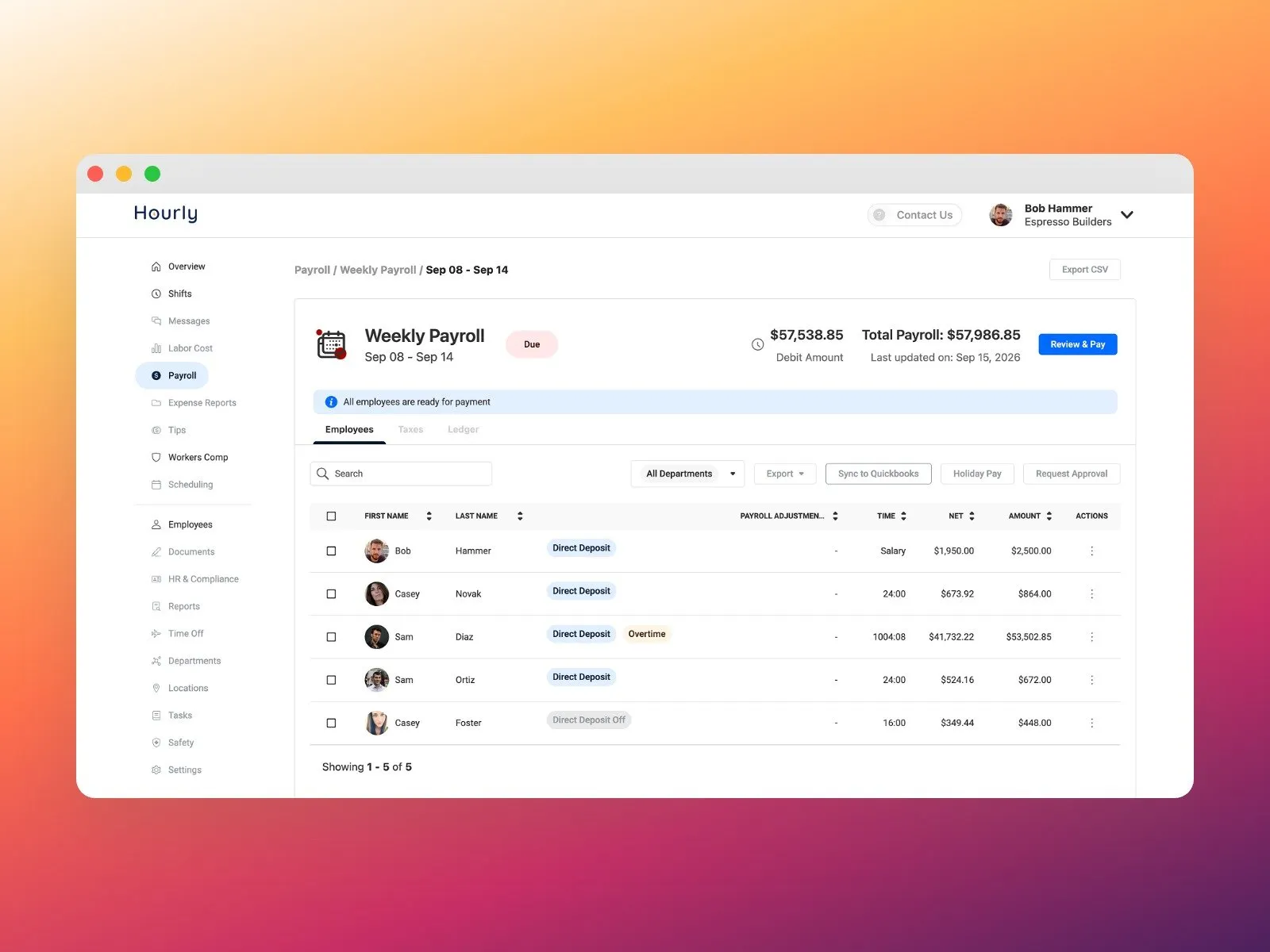
Task: Open the Time Off airplane icon
Action: 156,634
